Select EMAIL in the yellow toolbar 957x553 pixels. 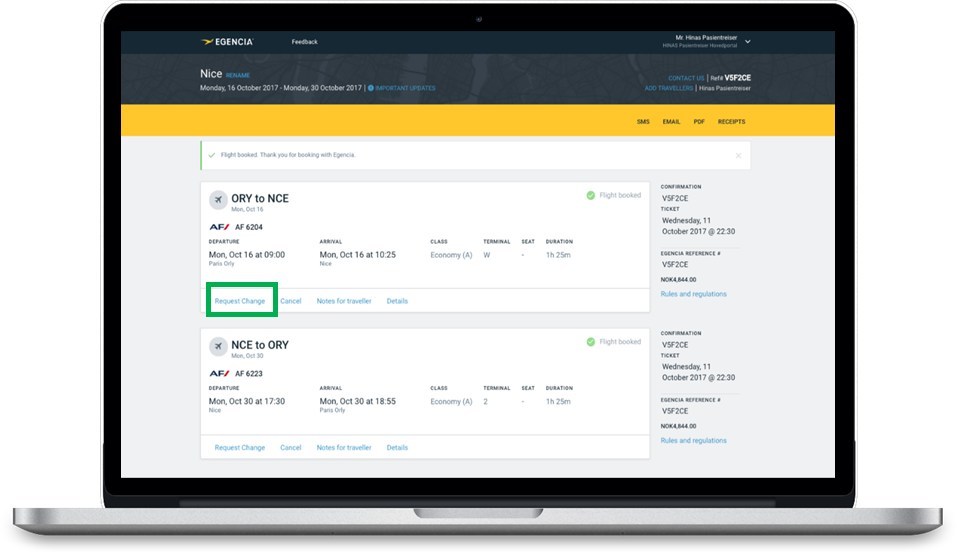pyautogui.click(x=671, y=122)
